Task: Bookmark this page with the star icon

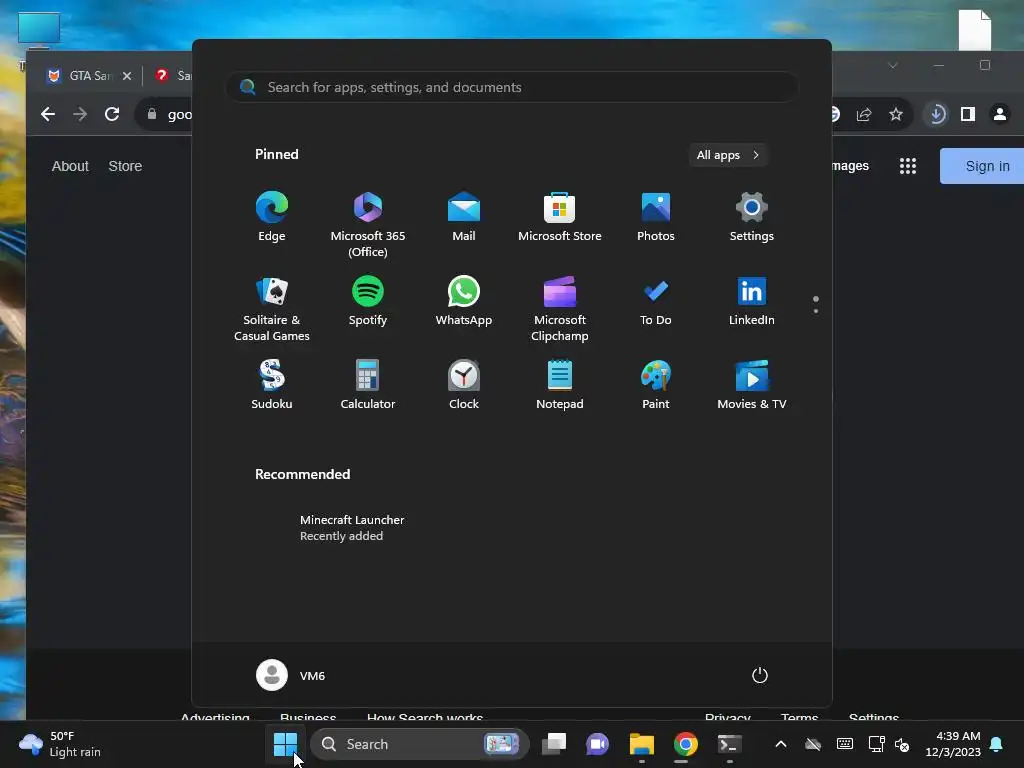Action: pos(896,114)
